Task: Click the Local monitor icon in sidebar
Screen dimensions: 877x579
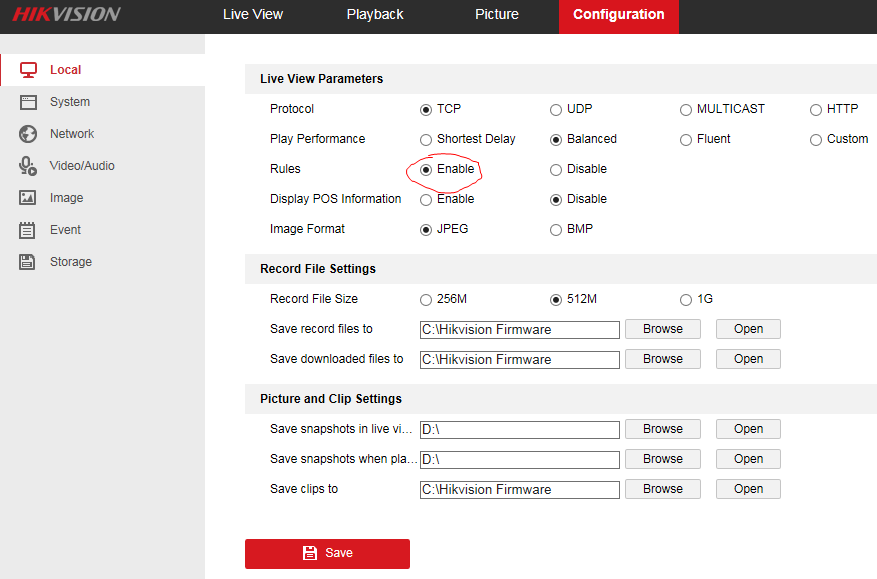Action: (x=28, y=70)
